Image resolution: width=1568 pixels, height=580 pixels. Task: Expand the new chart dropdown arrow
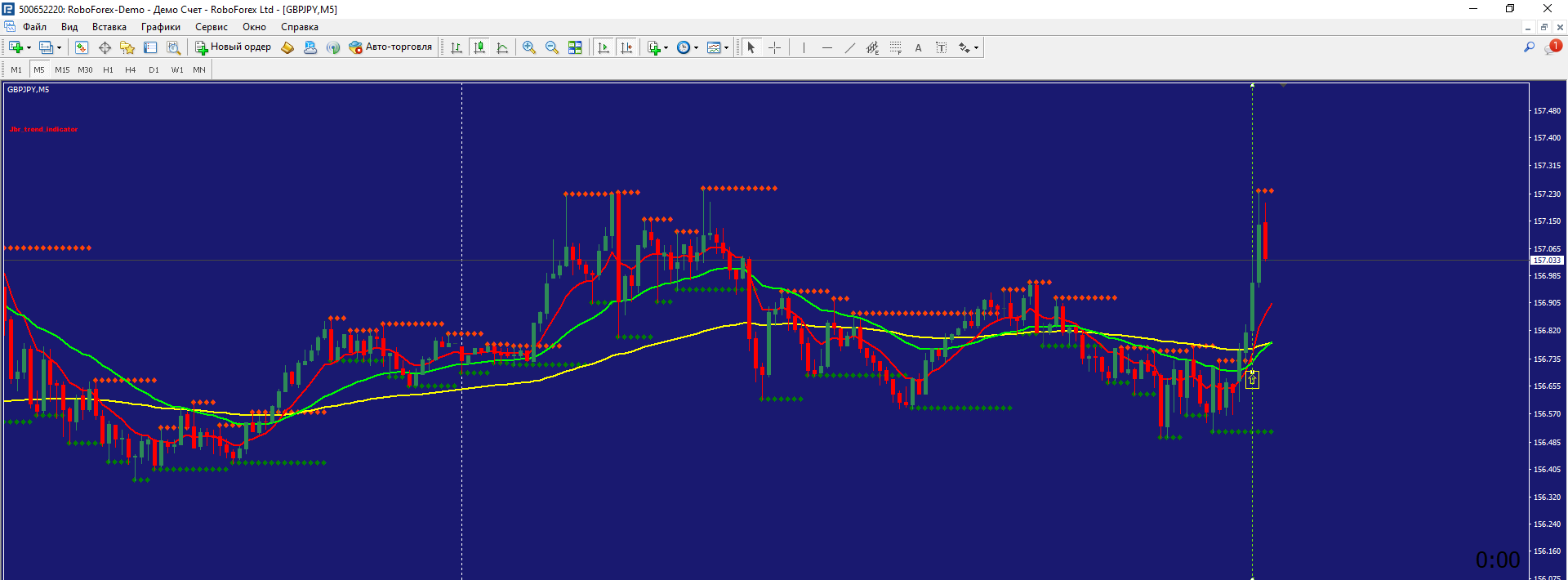point(29,47)
